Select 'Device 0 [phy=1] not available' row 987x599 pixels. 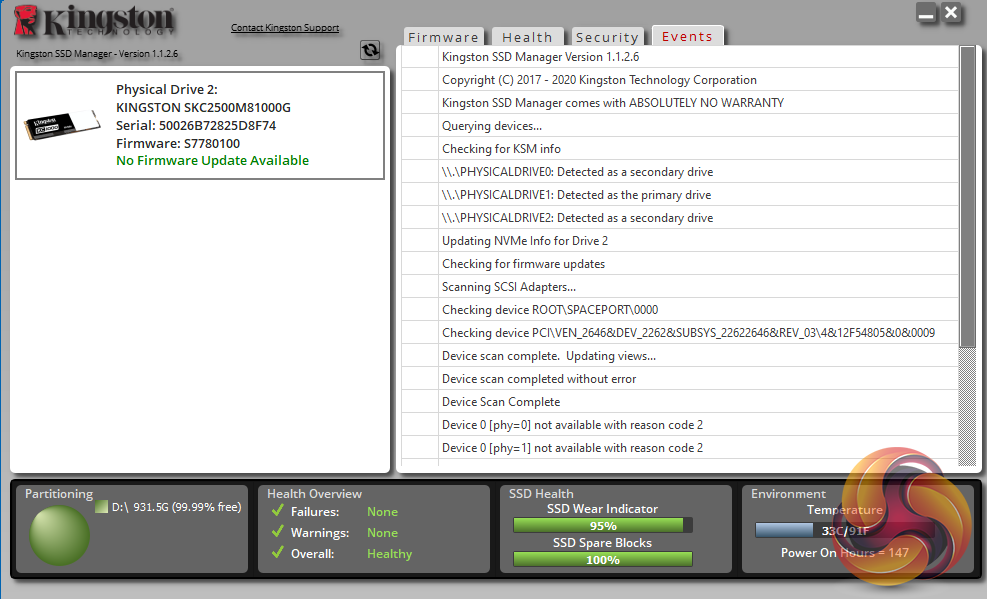click(x=680, y=448)
